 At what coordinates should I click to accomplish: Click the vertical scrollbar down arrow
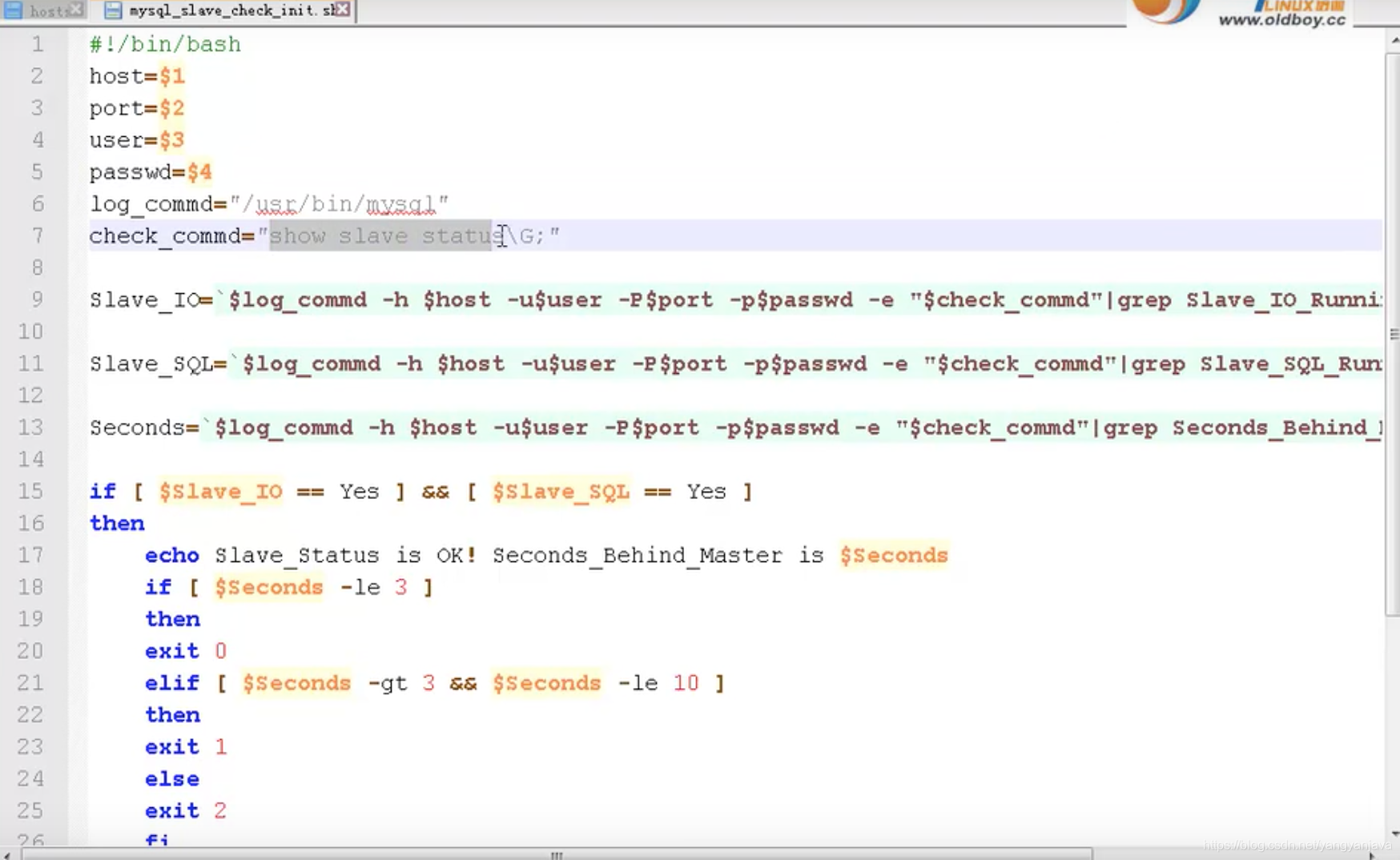pyautogui.click(x=1394, y=834)
